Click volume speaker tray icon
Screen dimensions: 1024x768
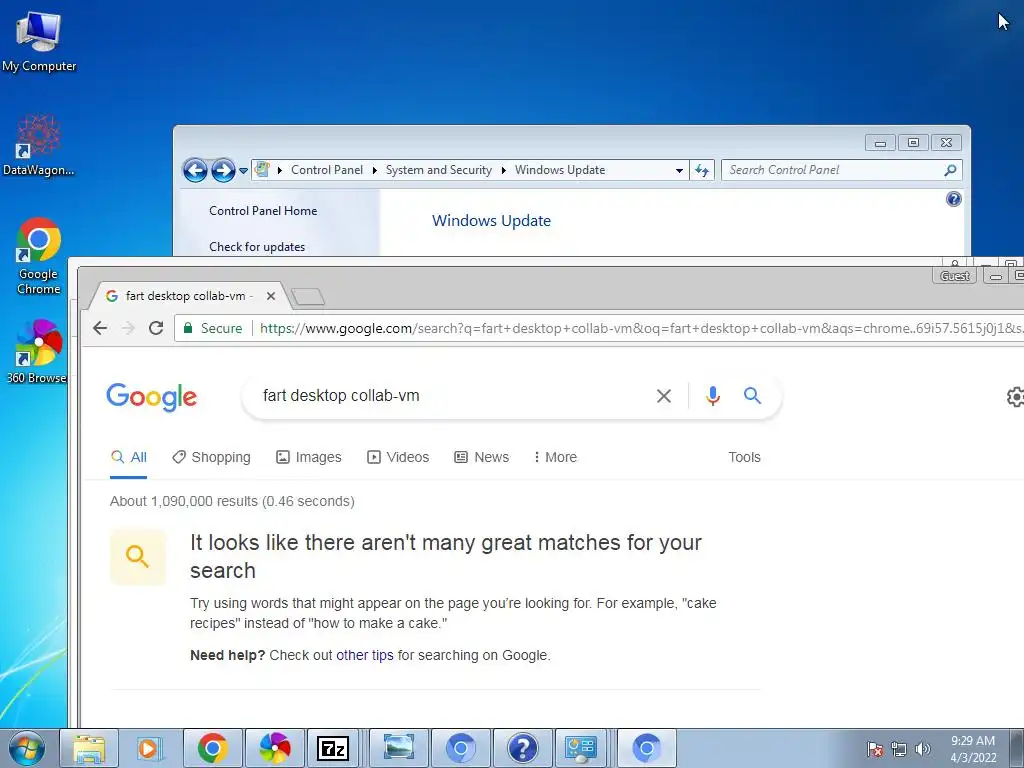pos(923,749)
